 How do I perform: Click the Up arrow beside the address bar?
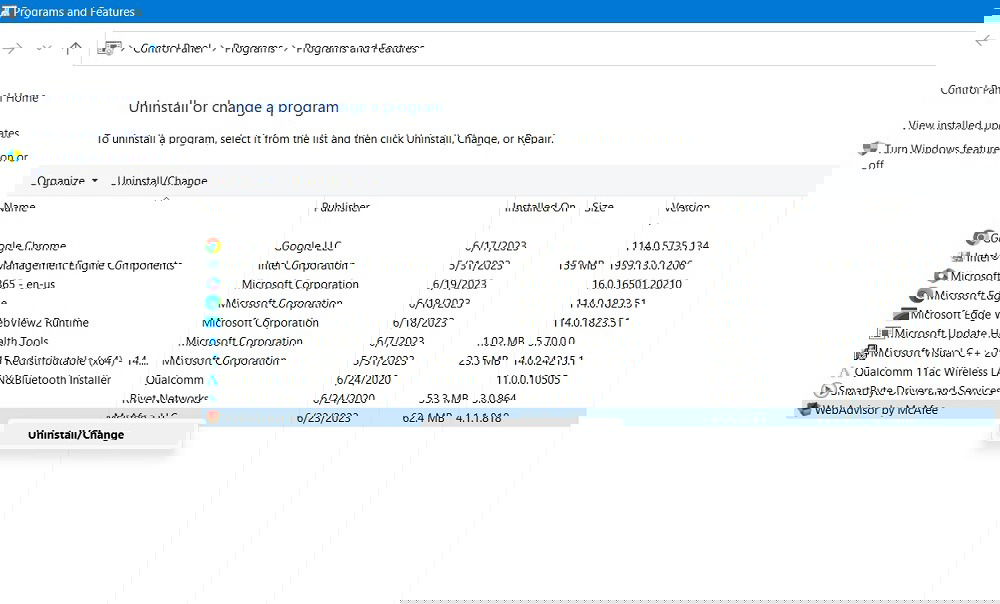pos(75,48)
